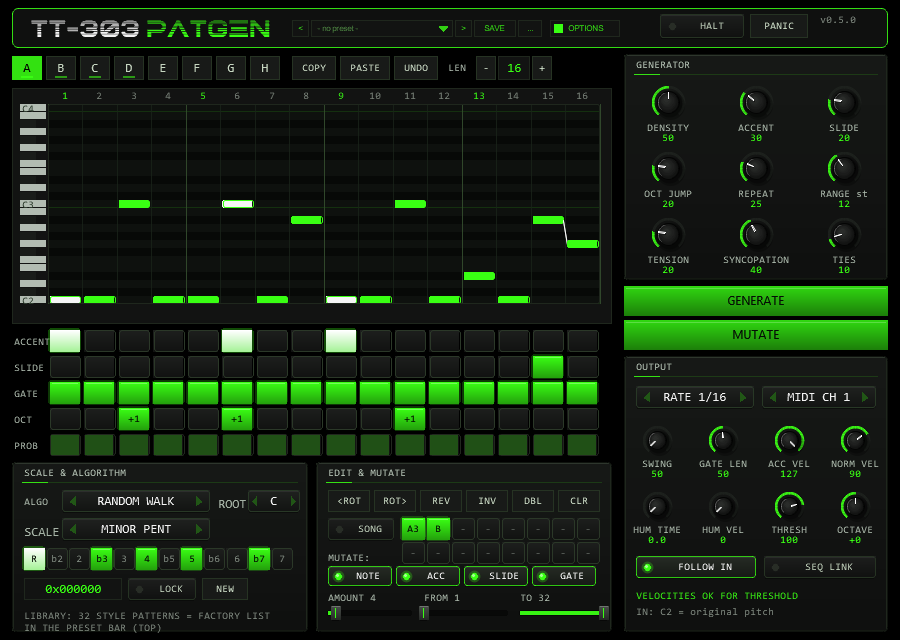Click the Generate button

point(755,301)
